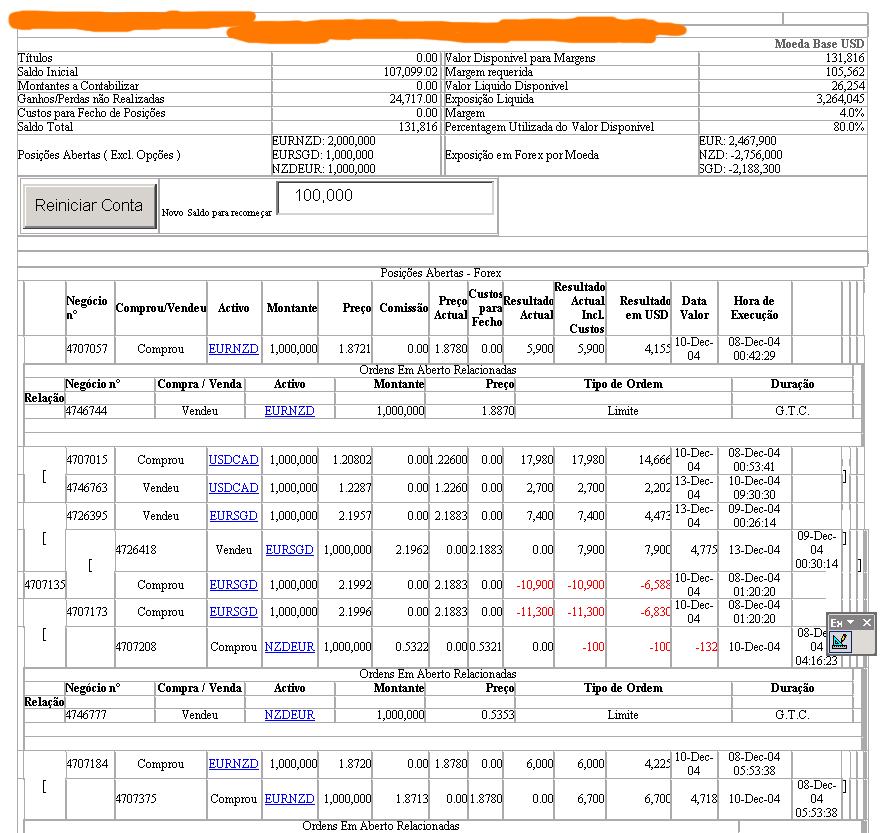Click the Design Mode ruler-and-pencil icon
Image resolution: width=893 pixels, height=833 pixels.
coord(840,642)
